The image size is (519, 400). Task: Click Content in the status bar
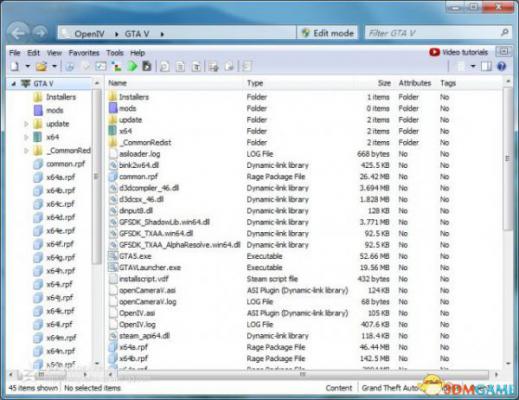tap(339, 388)
